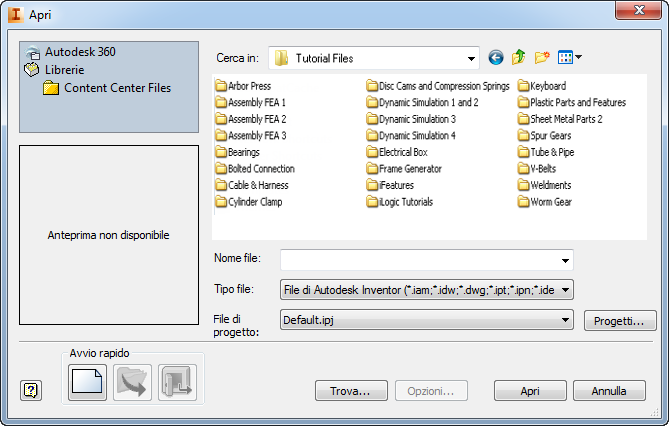Select the iFeatures folder
Screen dimensions: 669x426
coord(390,186)
